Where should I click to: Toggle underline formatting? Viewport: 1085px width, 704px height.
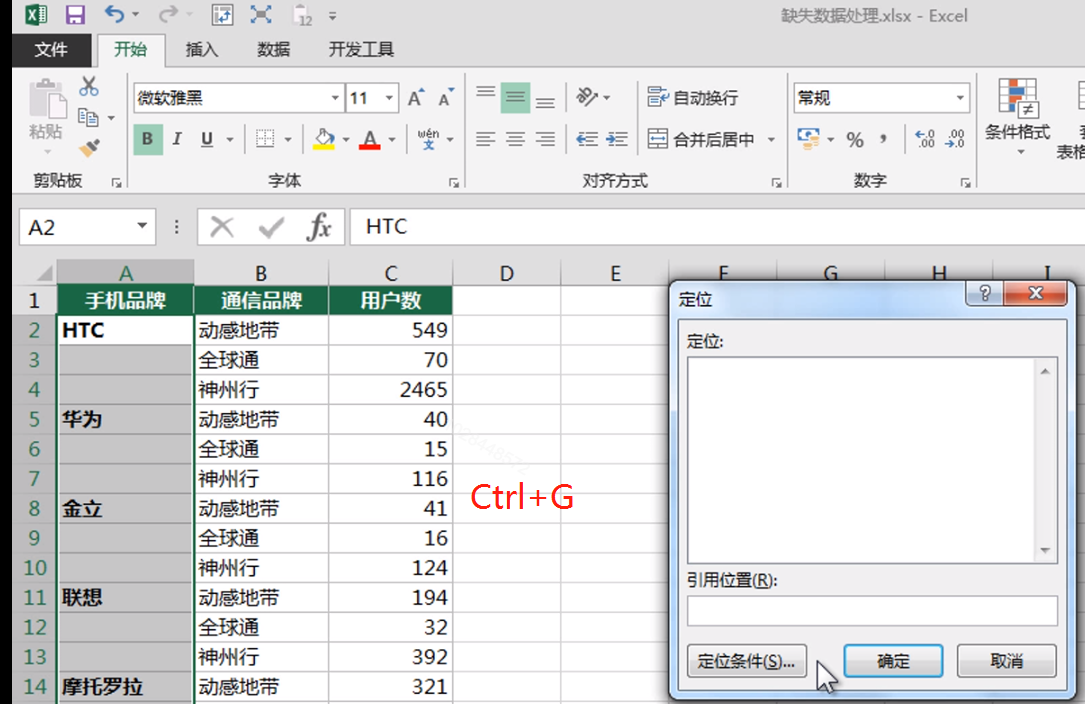[x=207, y=139]
